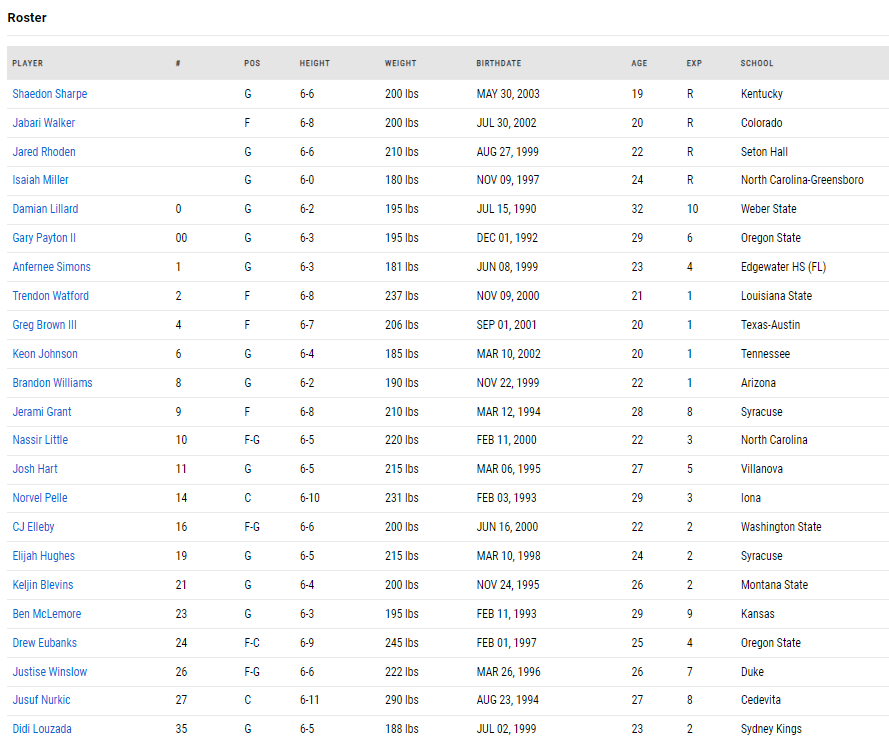Click the WEIGHT column header

click(401, 63)
